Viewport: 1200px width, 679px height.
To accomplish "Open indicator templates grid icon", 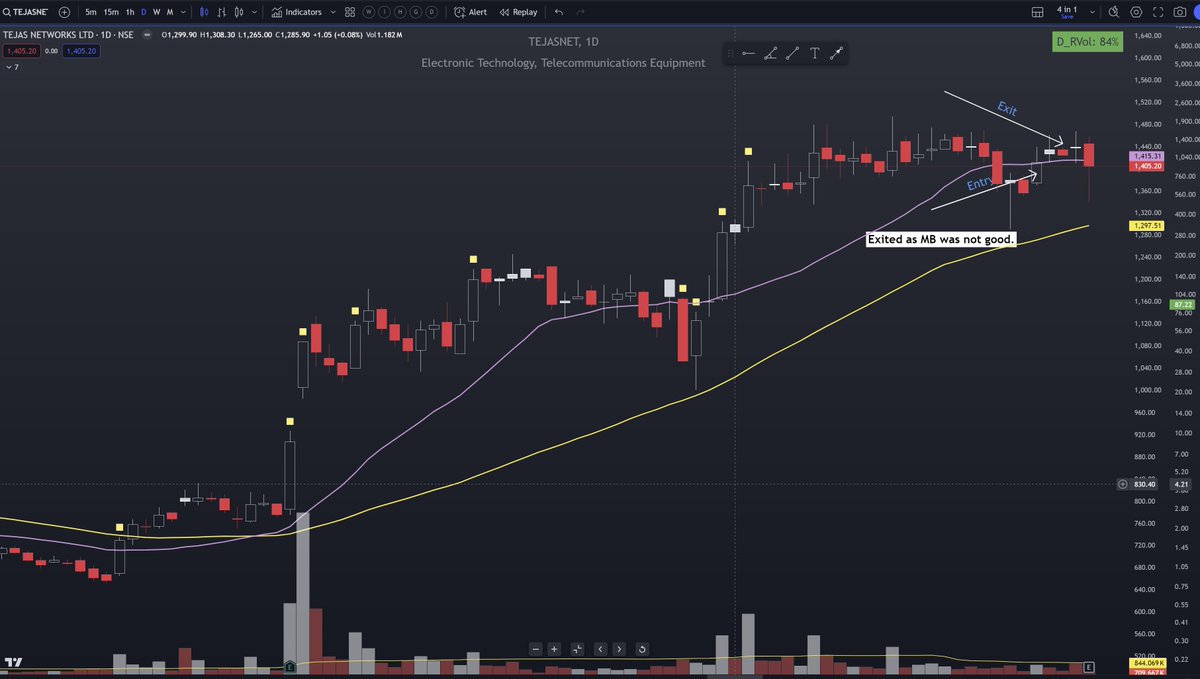I will (x=350, y=12).
